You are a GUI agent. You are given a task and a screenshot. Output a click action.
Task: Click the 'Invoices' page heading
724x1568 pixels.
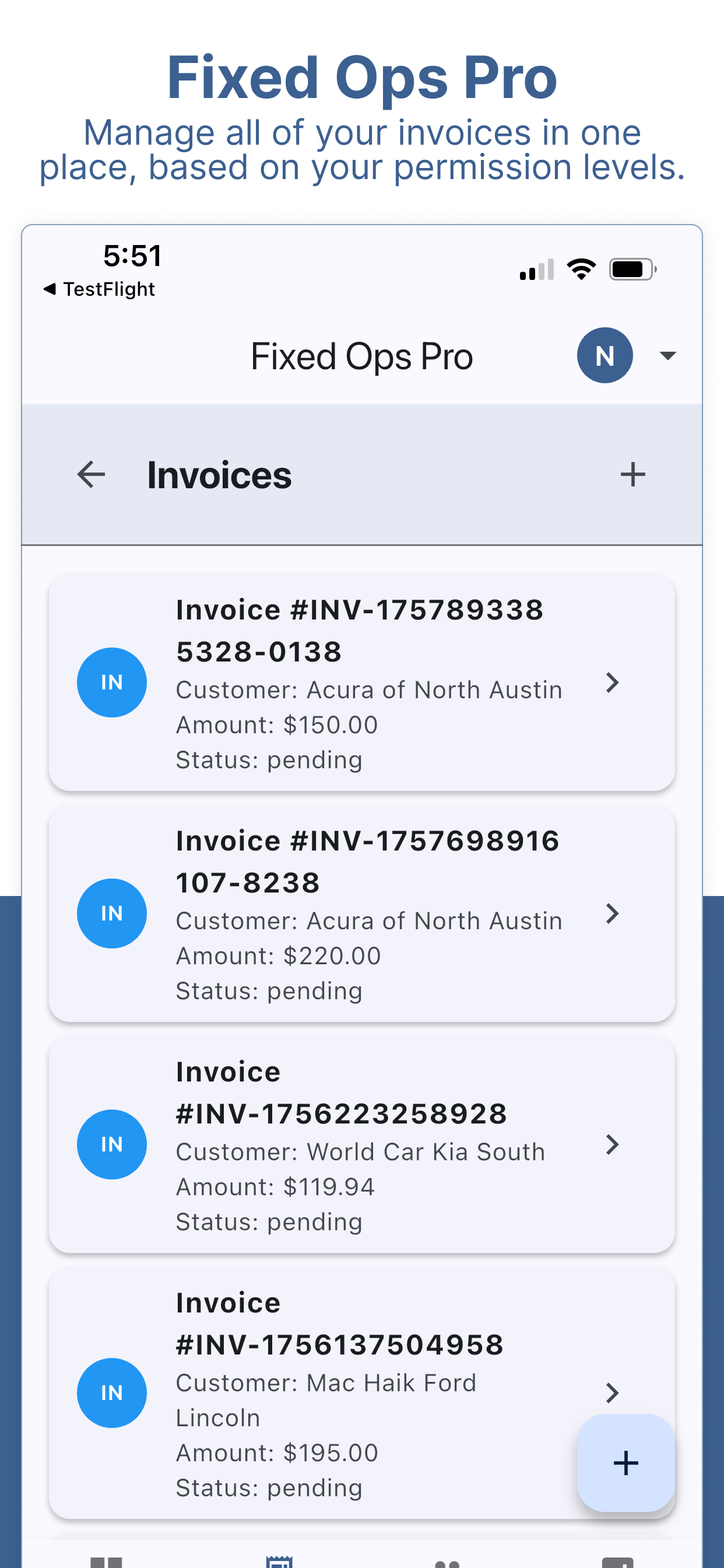(219, 475)
